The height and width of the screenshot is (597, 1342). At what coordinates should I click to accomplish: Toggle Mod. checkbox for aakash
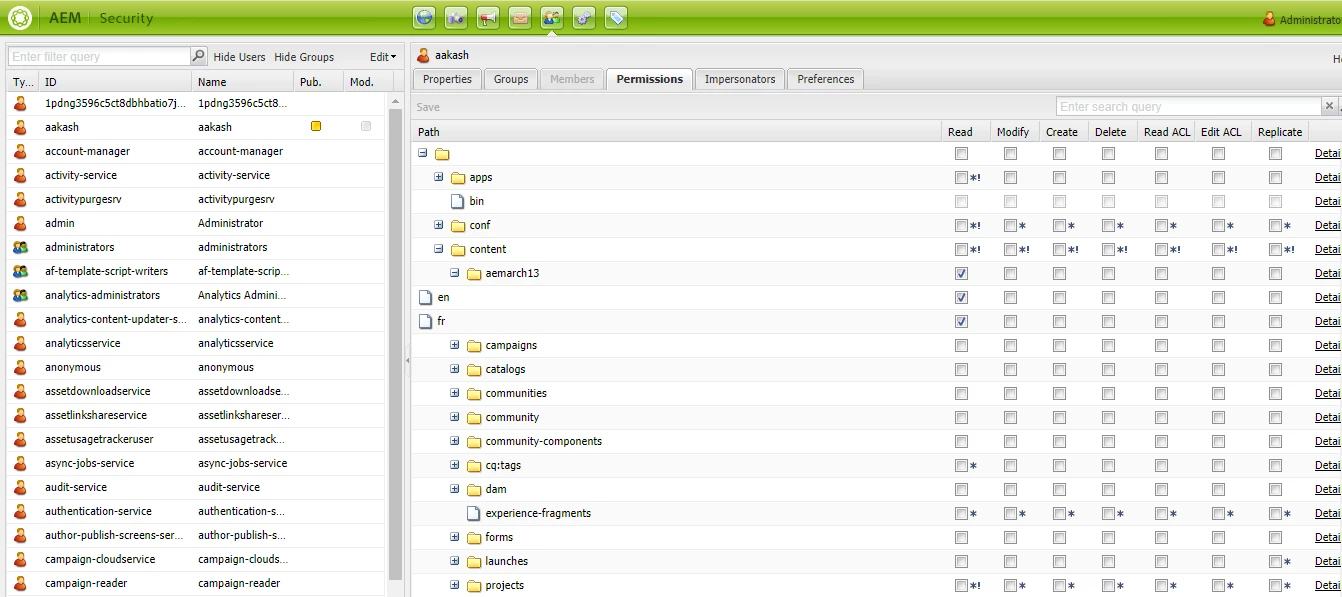click(x=366, y=126)
